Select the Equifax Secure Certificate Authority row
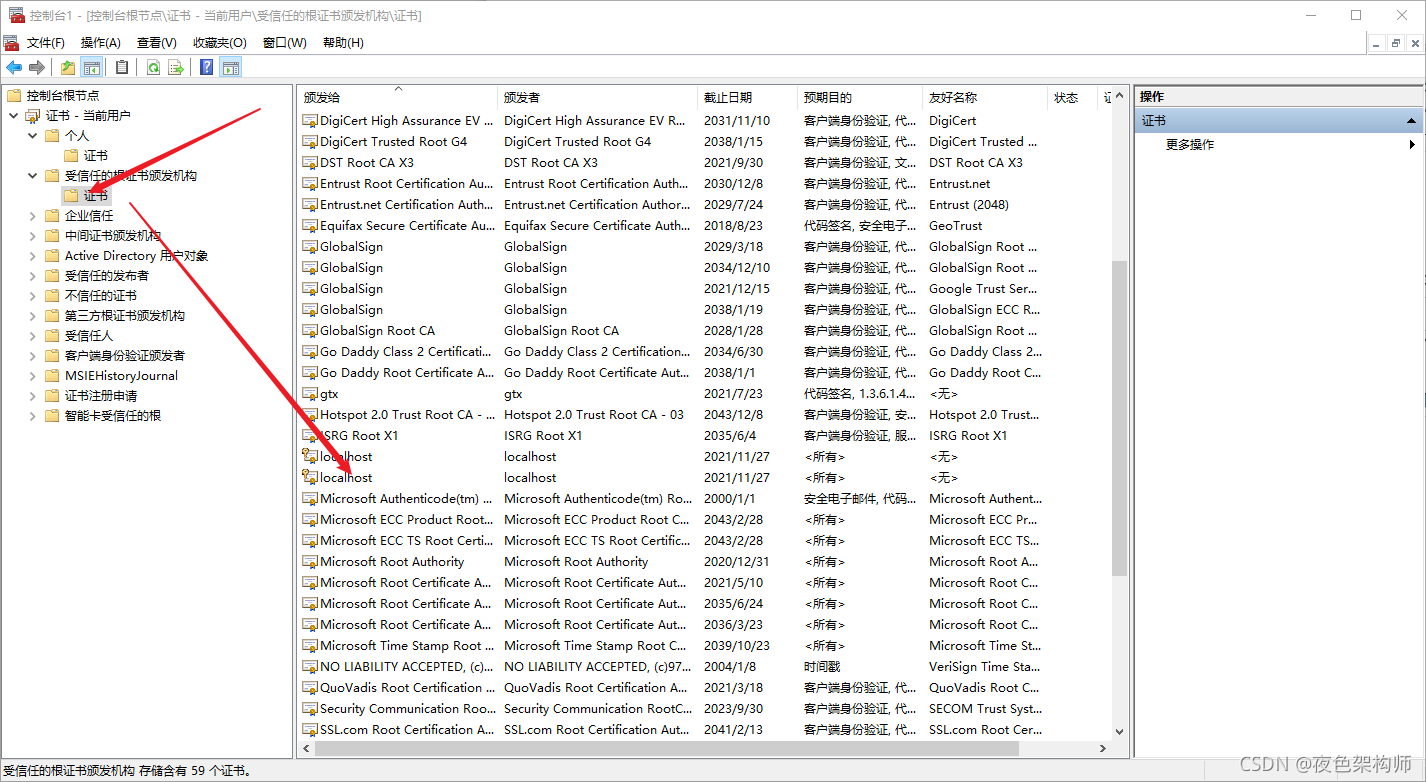The width and height of the screenshot is (1426, 782). coord(705,225)
